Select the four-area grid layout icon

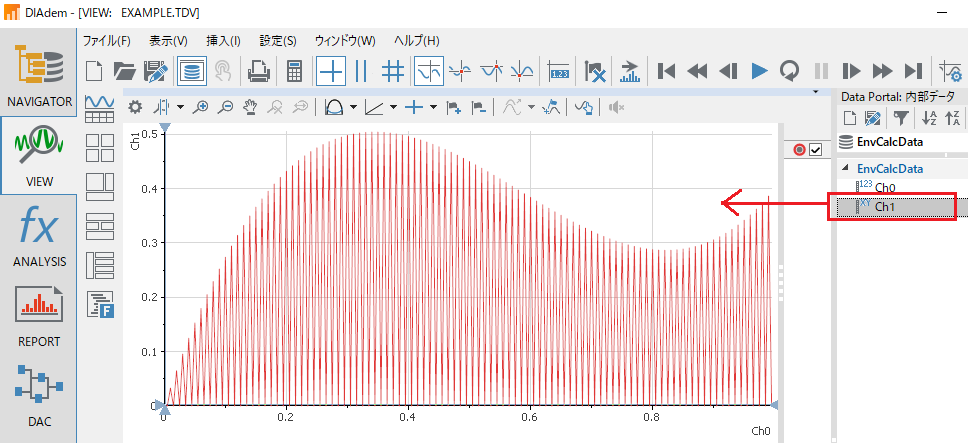tap(99, 148)
